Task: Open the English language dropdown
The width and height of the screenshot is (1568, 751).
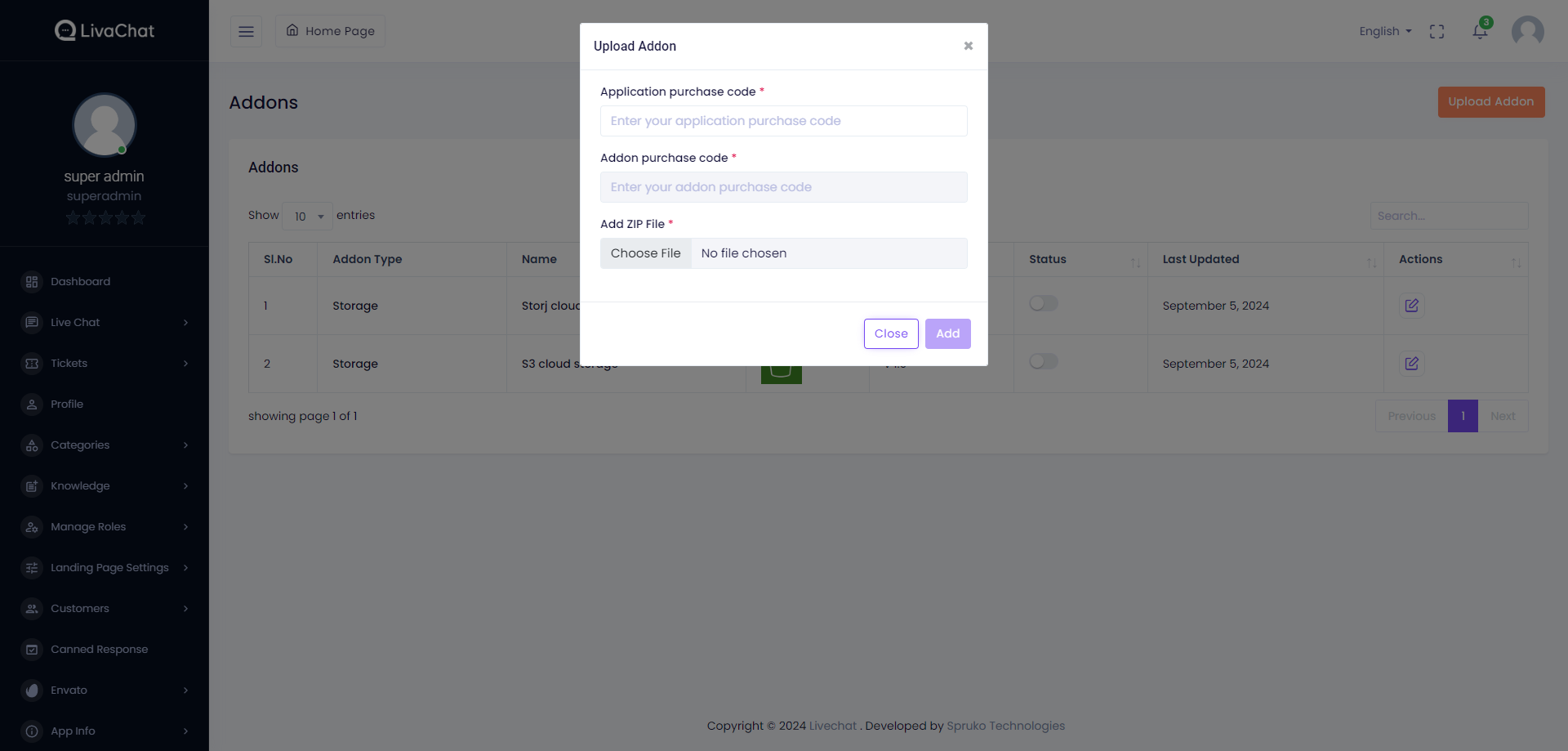Action: pyautogui.click(x=1384, y=31)
